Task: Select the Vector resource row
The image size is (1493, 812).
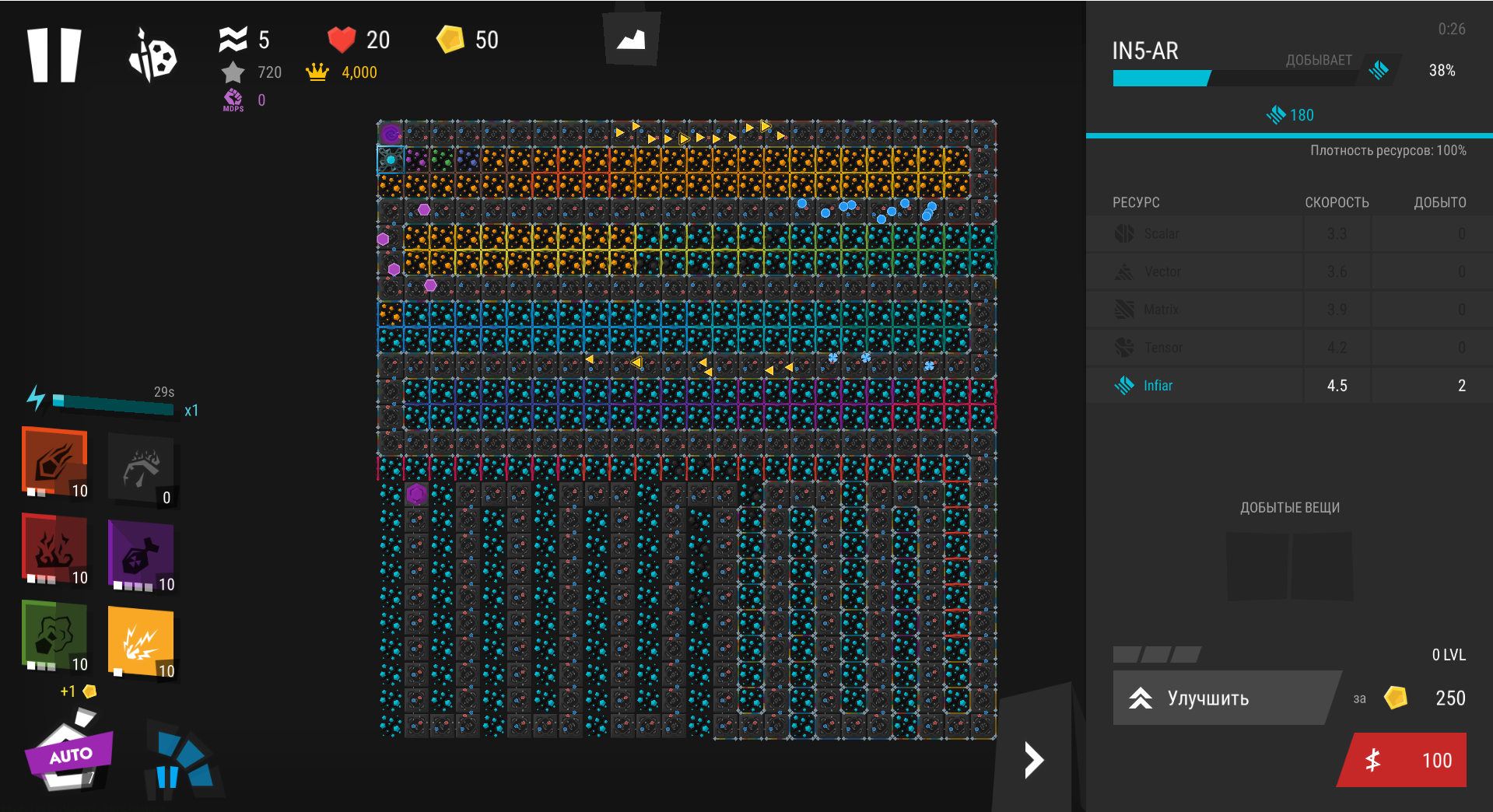Action: (1289, 272)
